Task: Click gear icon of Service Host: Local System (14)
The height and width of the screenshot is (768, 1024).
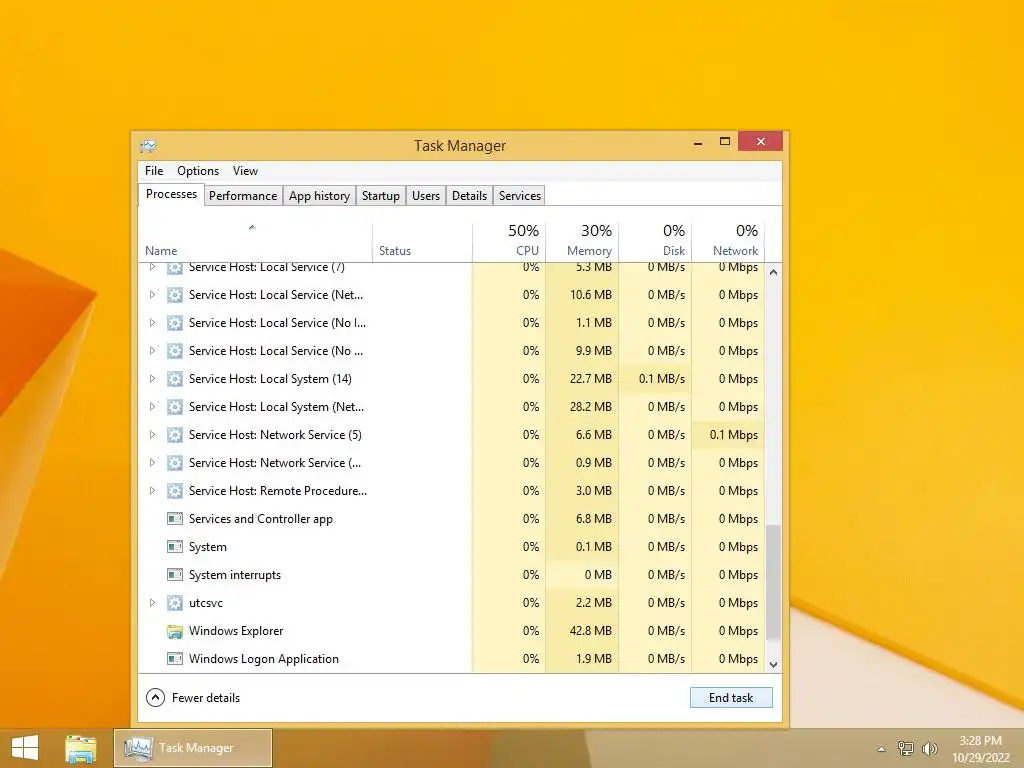Action: click(174, 379)
